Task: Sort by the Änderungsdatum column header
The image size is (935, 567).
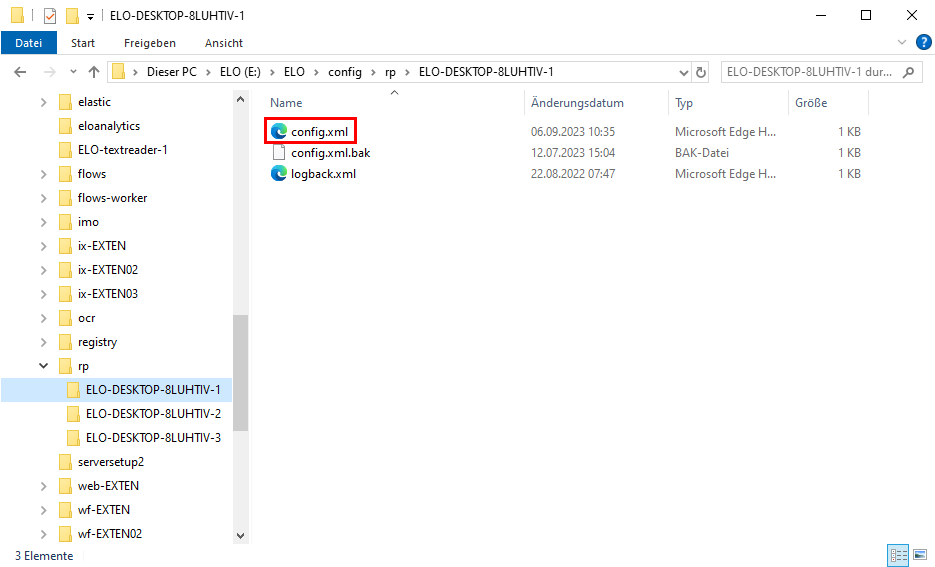Action: pyautogui.click(x=577, y=103)
